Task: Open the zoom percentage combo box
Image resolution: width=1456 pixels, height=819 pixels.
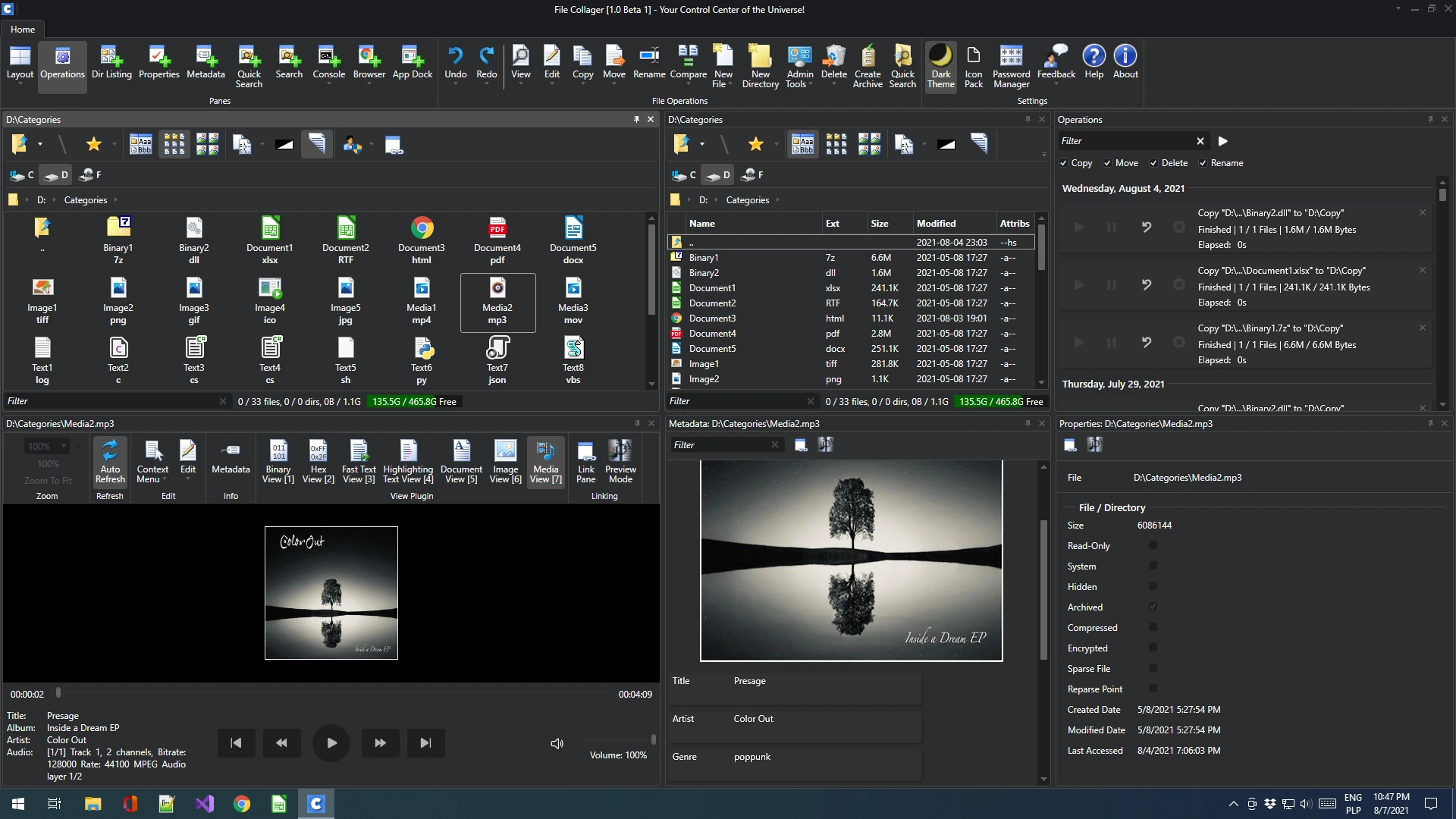Action: [47, 446]
